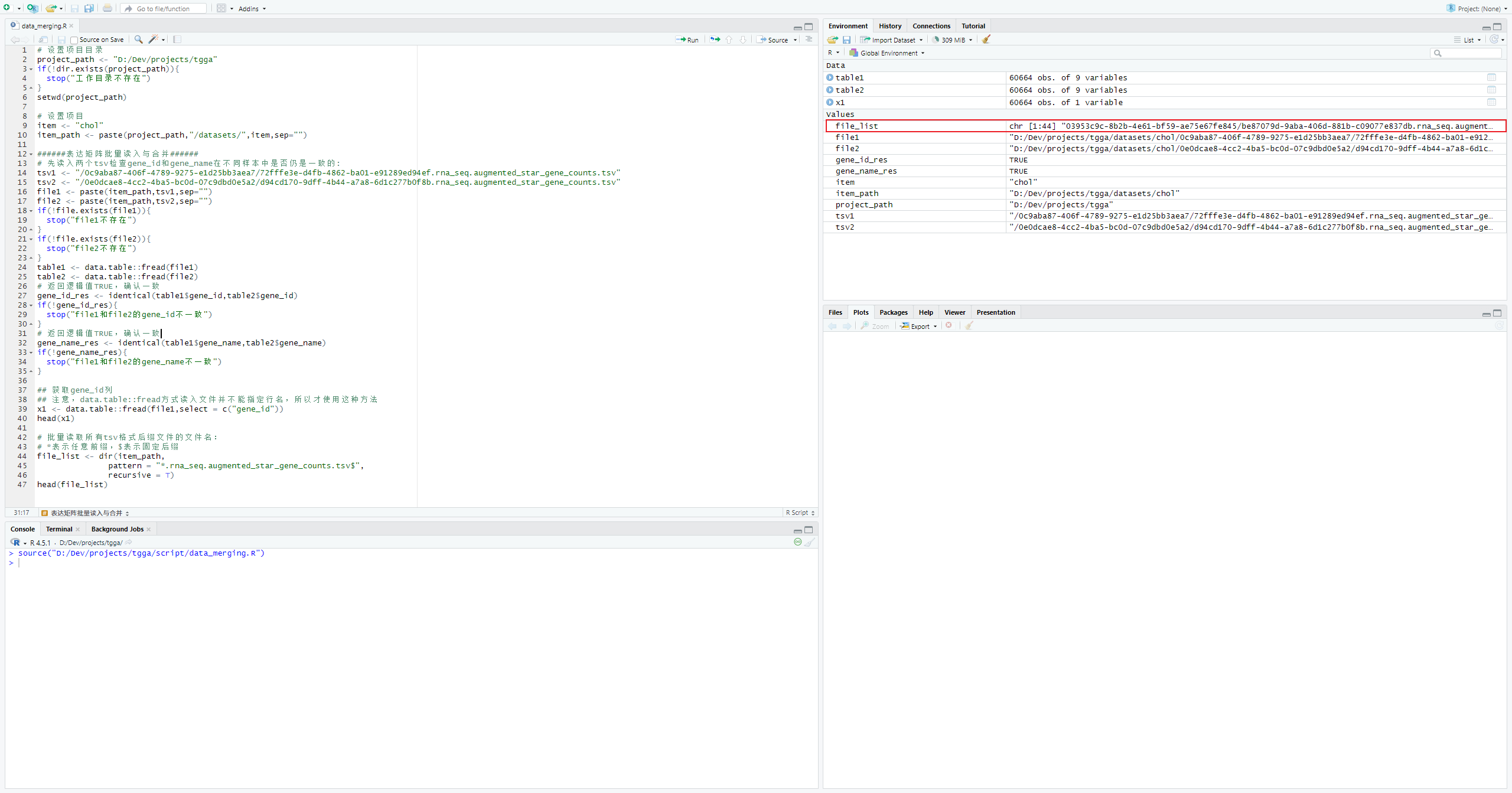Click Save workspace disk icon
This screenshot has width=1512, height=793.
(846, 40)
